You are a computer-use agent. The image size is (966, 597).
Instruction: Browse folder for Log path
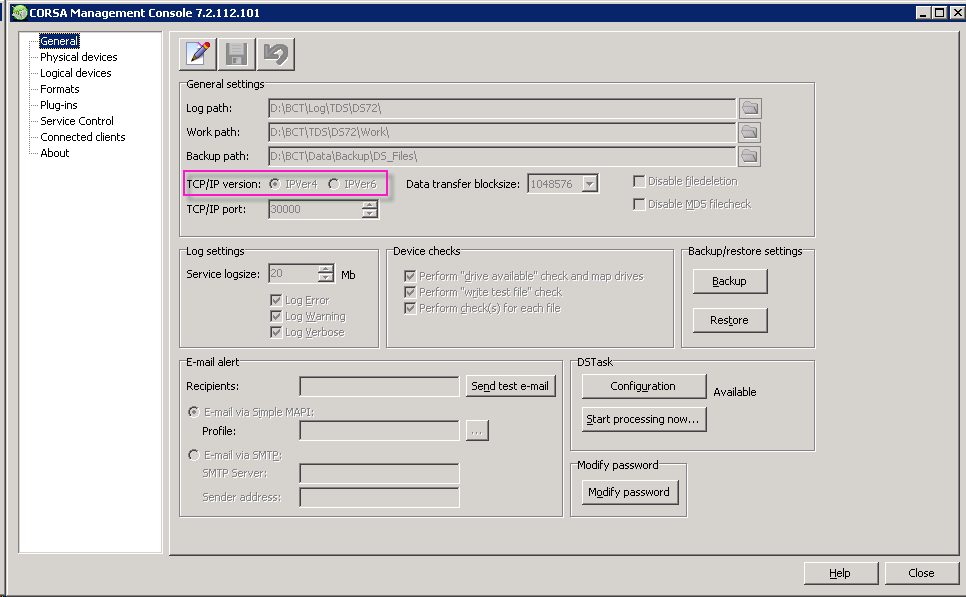750,108
